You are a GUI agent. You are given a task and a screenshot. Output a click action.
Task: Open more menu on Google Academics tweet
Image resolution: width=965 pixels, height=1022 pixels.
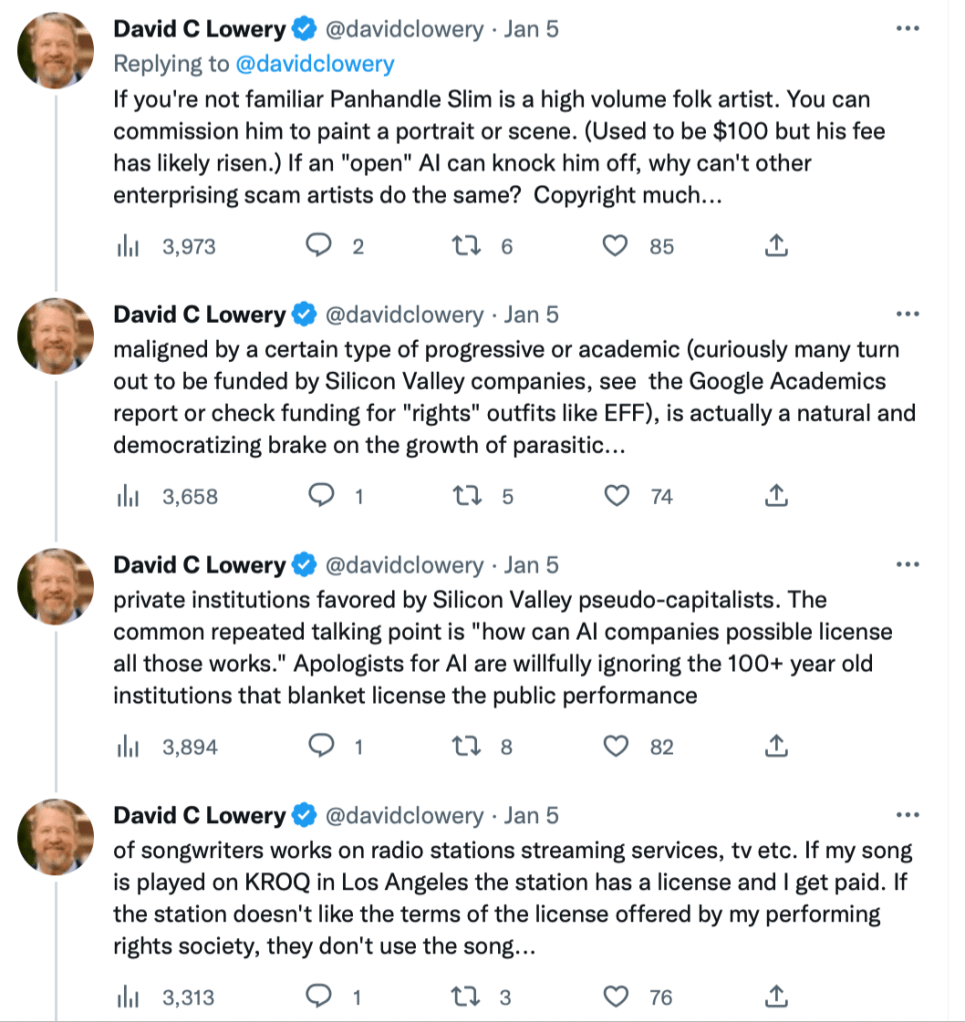coord(907,314)
